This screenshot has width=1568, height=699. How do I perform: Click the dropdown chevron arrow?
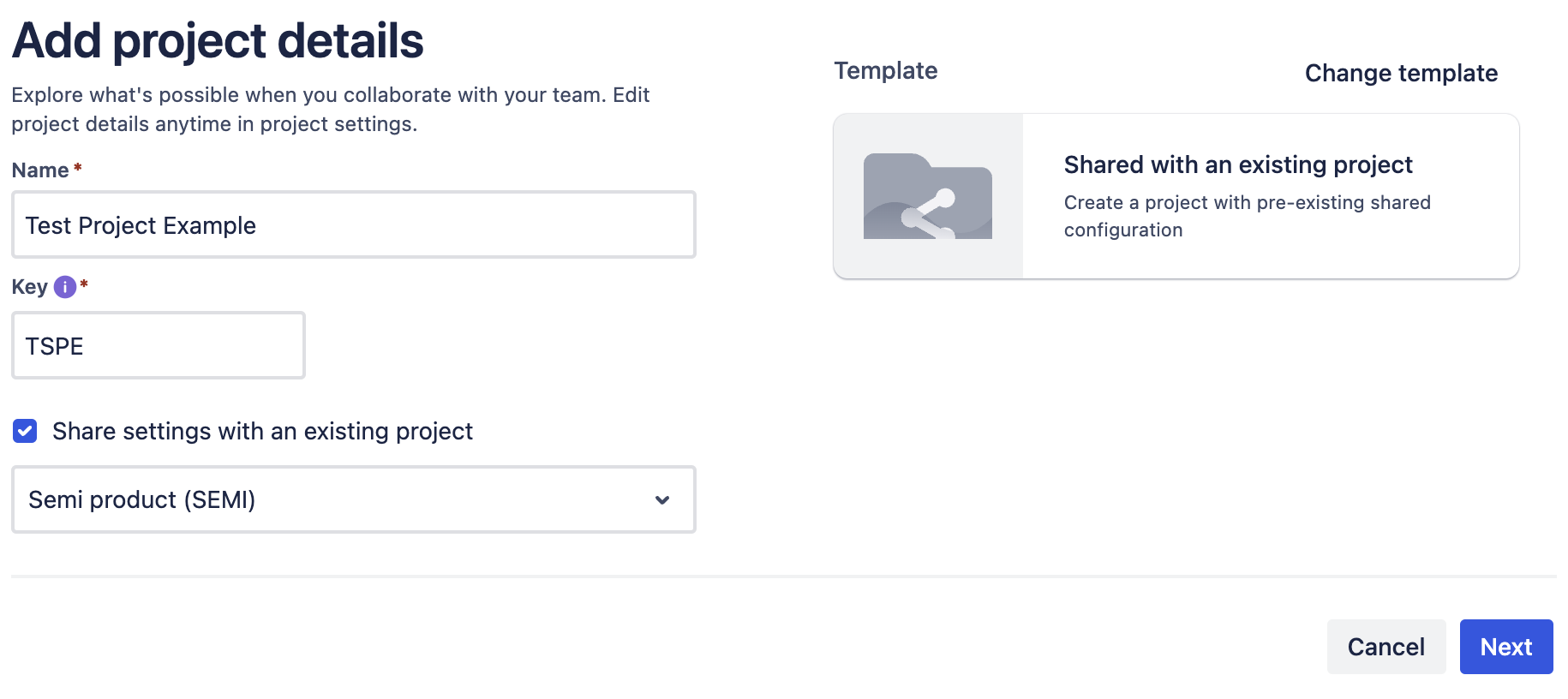point(662,499)
